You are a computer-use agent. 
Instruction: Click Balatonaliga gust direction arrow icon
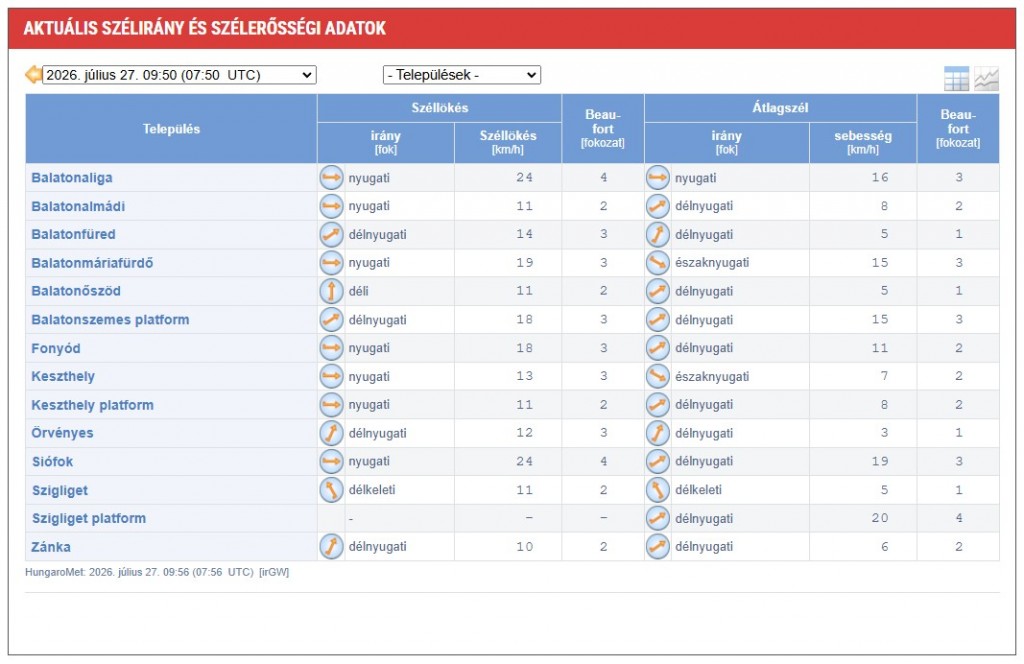point(331,178)
